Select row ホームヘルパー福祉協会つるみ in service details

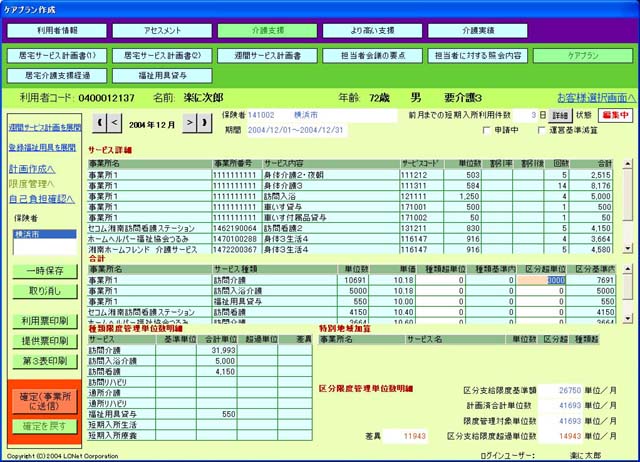350,239
